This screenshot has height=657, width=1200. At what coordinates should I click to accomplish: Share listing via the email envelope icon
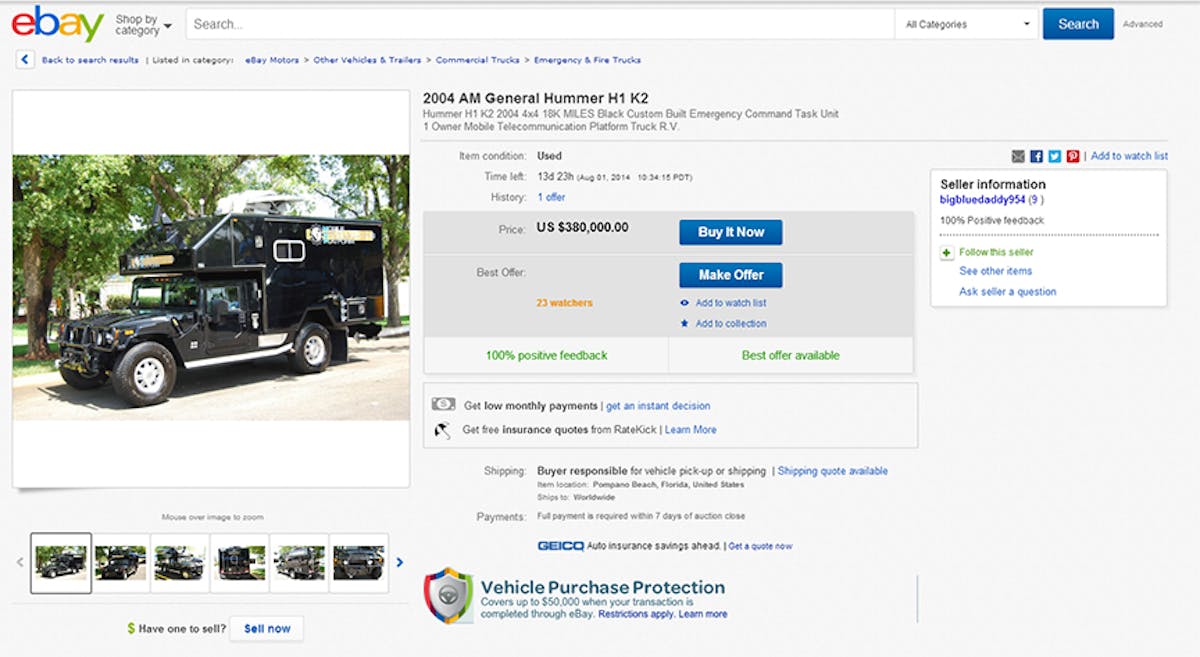click(1018, 156)
